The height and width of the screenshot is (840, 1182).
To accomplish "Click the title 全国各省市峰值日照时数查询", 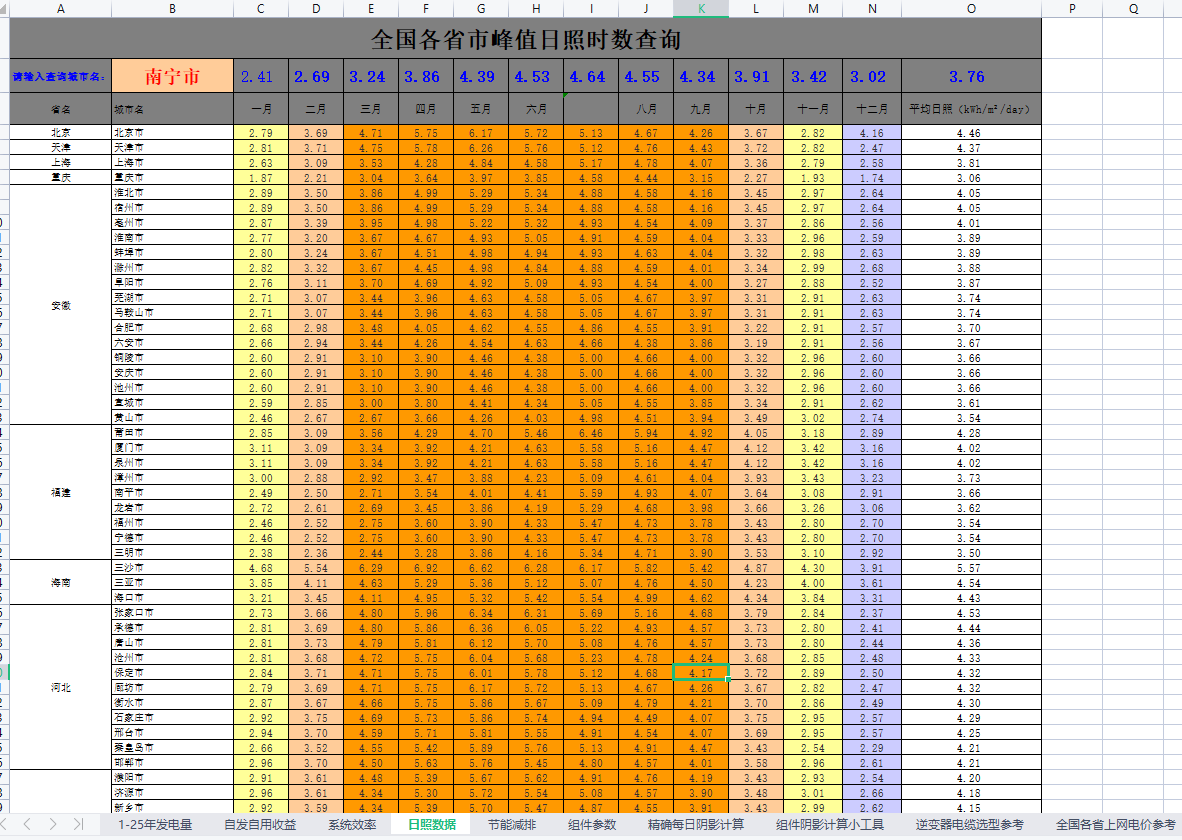I will pos(525,39).
